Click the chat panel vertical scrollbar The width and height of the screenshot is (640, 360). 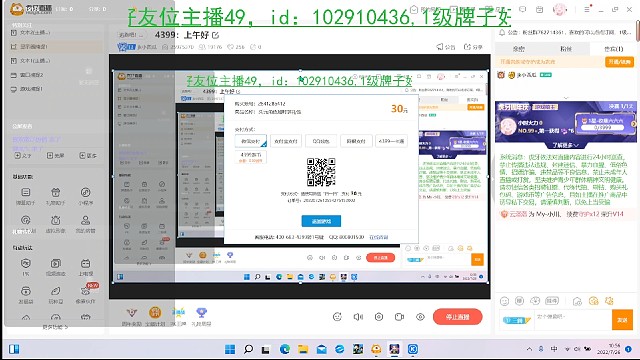click(x=638, y=32)
